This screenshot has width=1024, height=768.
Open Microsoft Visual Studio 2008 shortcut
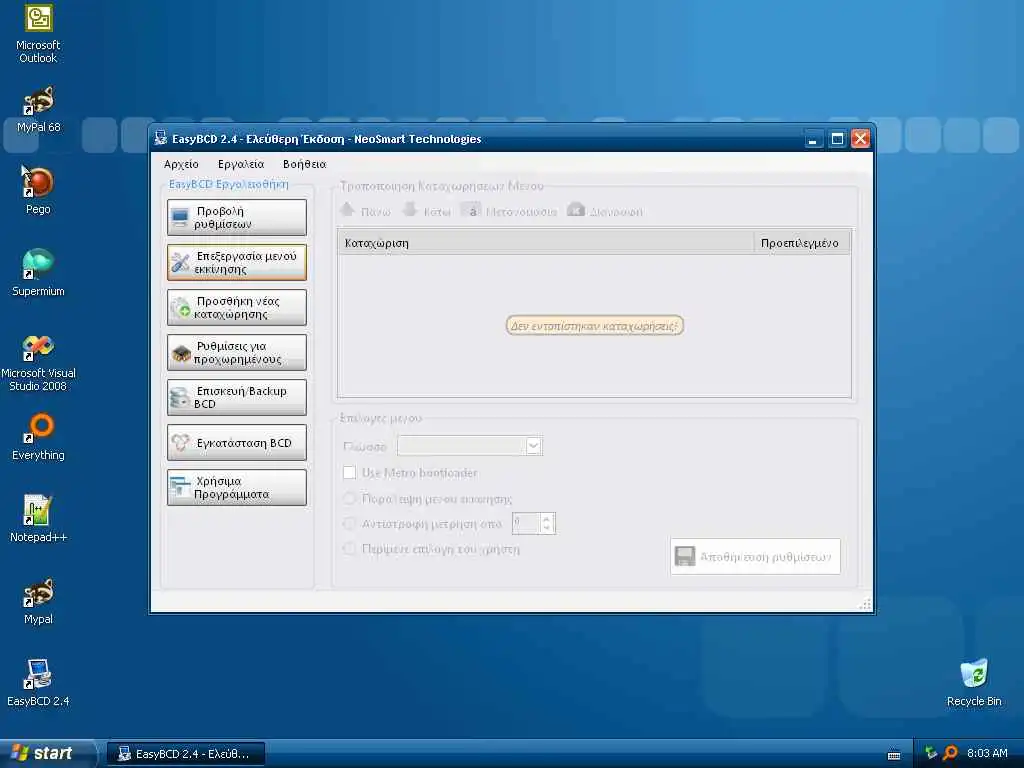(38, 362)
